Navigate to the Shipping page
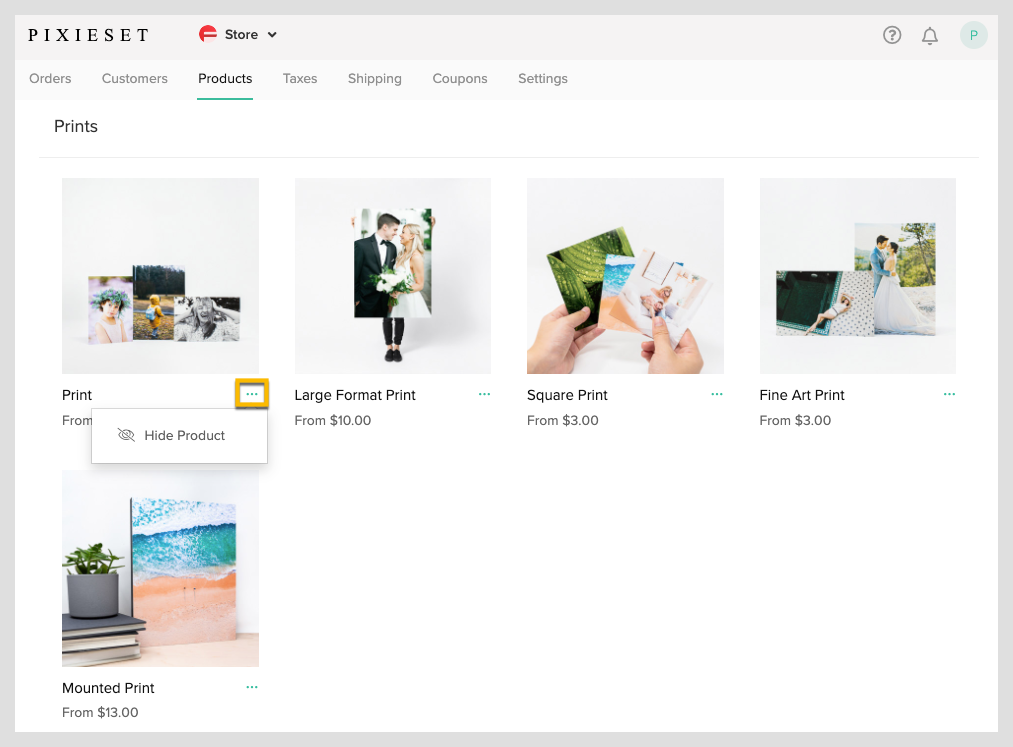The width and height of the screenshot is (1013, 747). [374, 78]
